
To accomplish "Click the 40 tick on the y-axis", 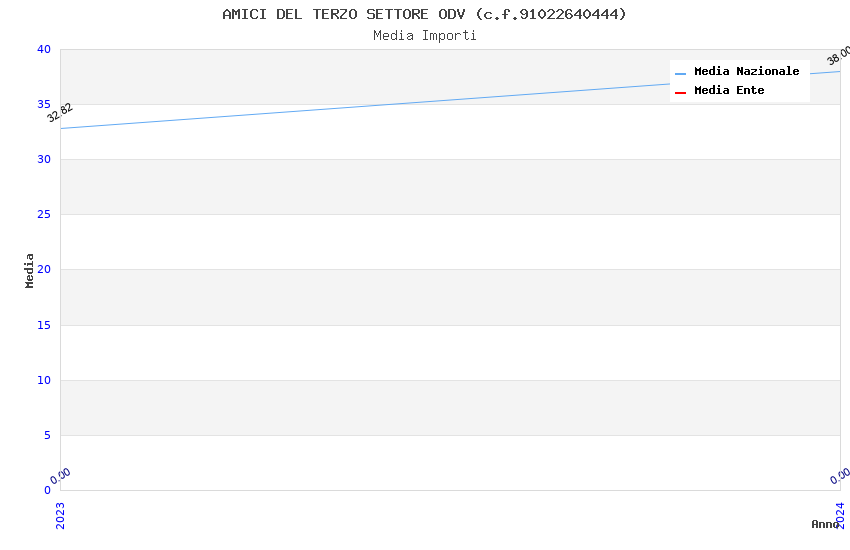I will (x=44, y=50).
